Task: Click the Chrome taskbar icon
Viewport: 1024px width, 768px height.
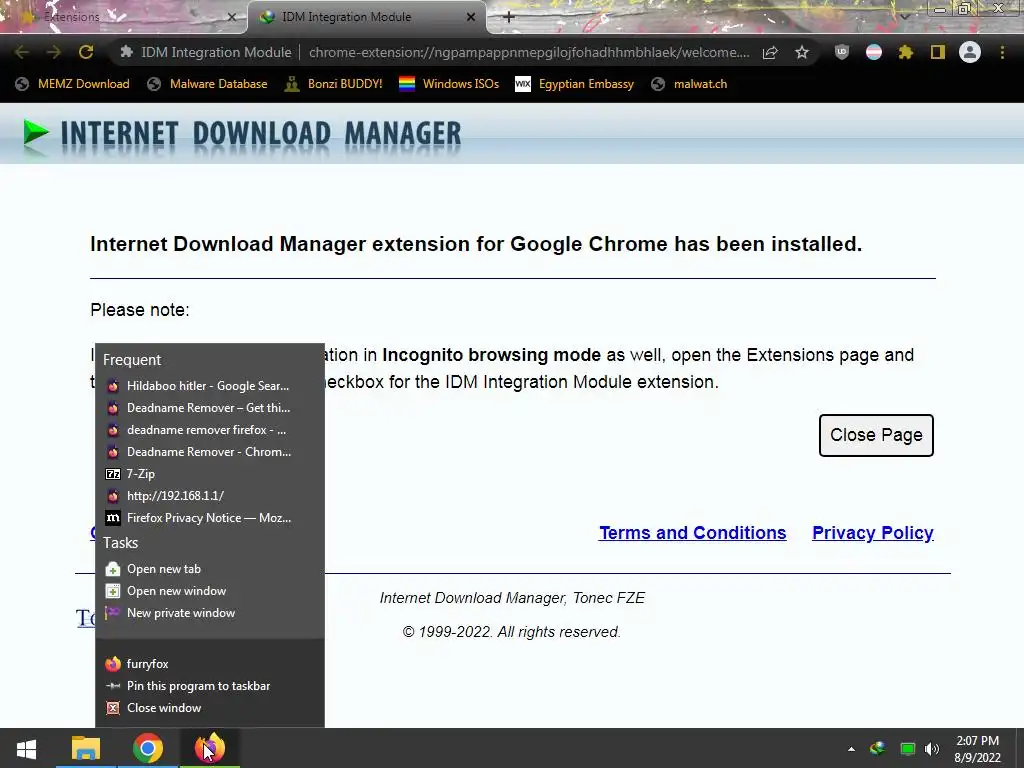Action: tap(148, 748)
